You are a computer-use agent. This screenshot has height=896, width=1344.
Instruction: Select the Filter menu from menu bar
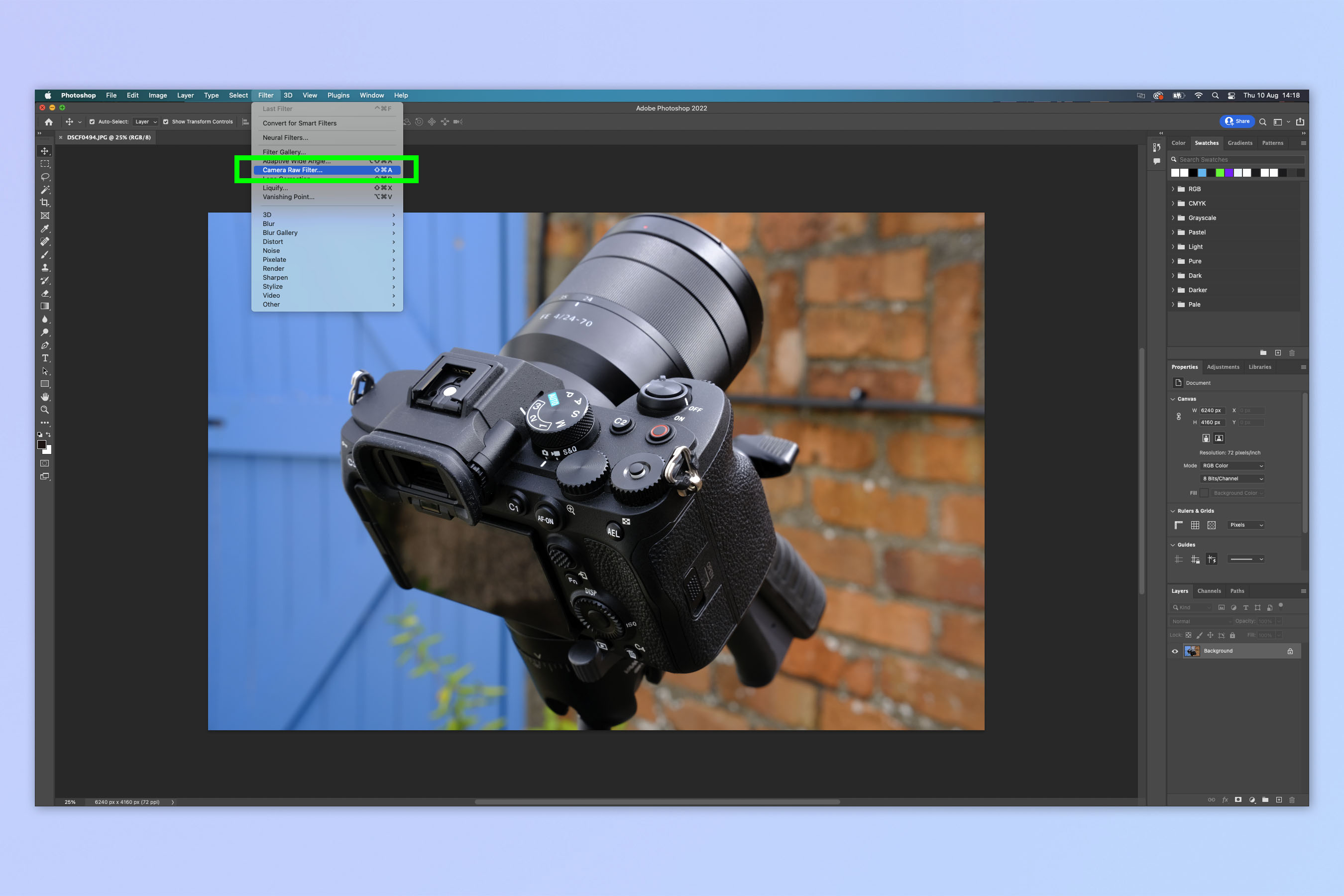(x=264, y=94)
